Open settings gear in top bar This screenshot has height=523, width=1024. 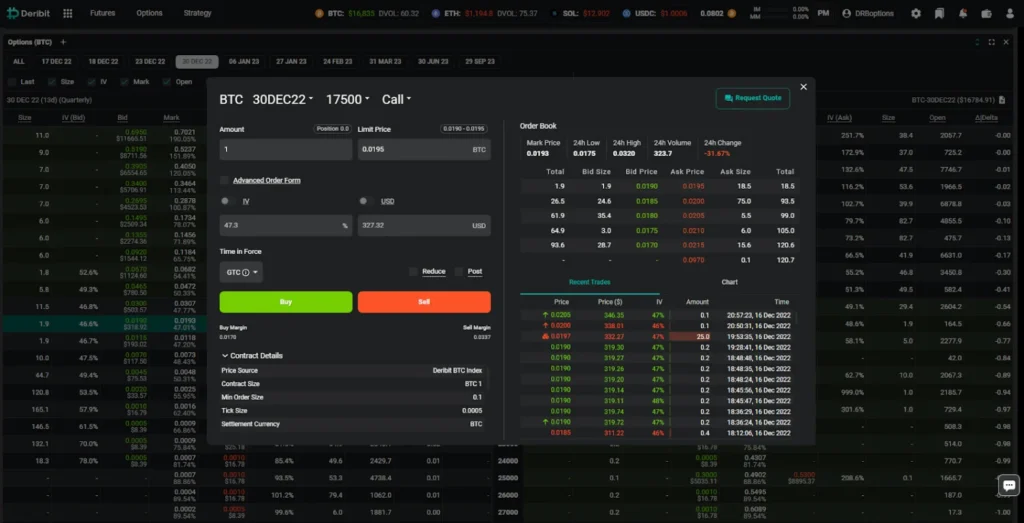[916, 14]
